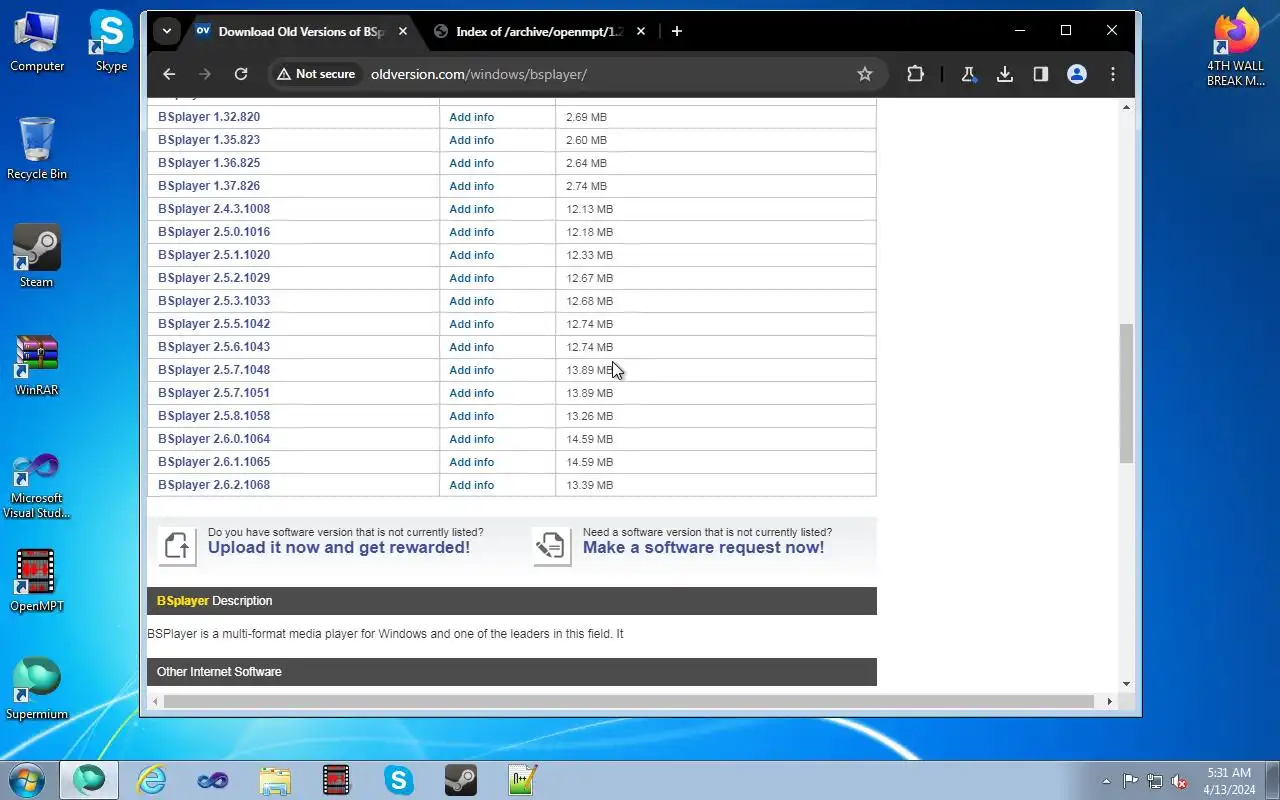Switch to Index of /archive/openmpt tab
This screenshot has width=1280, height=800.
coord(540,31)
